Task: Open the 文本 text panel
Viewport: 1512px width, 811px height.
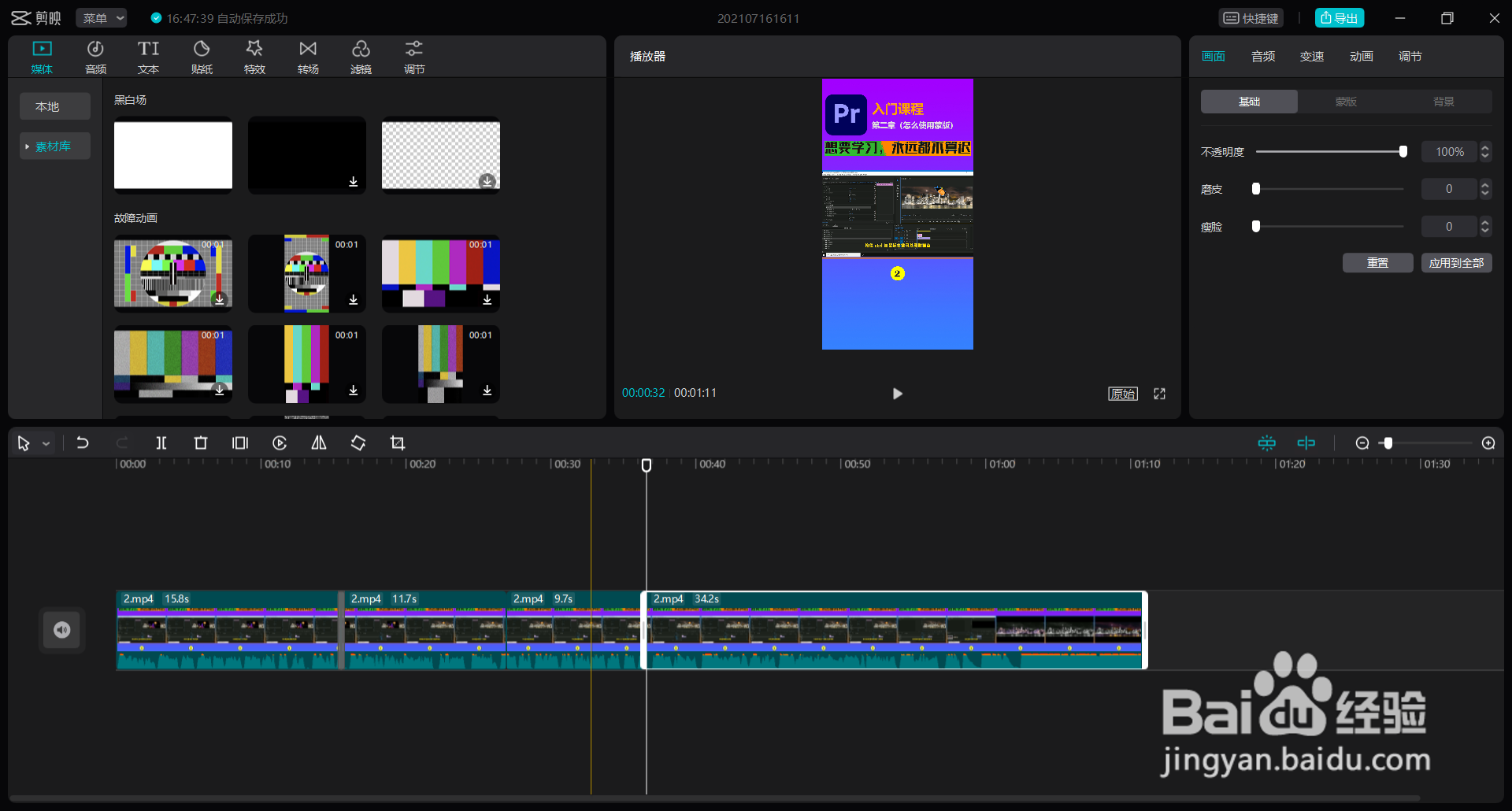Action: click(148, 57)
